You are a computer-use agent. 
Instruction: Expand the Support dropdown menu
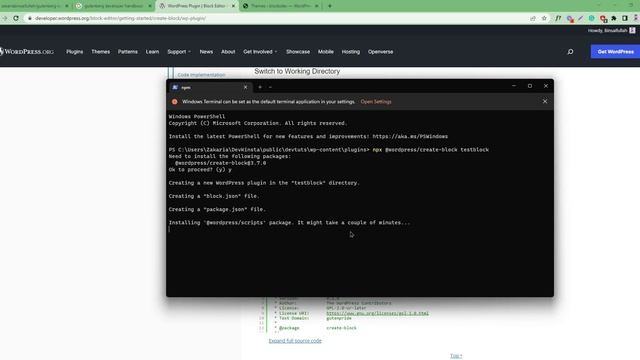point(179,52)
